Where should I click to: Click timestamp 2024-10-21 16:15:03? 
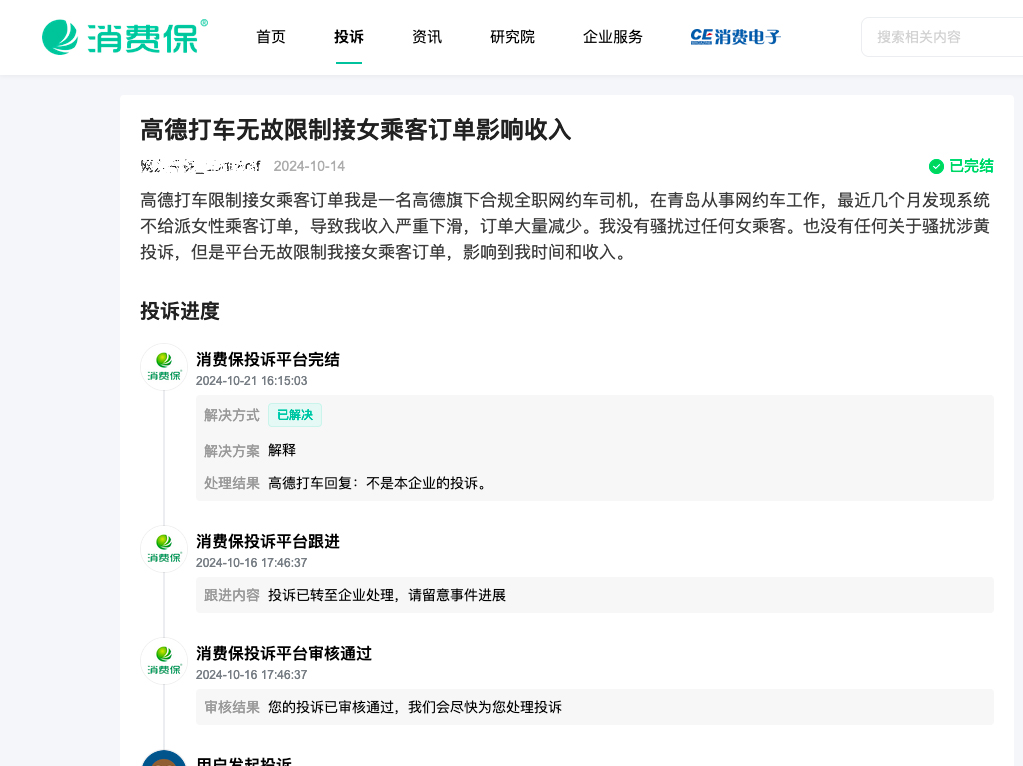252,380
